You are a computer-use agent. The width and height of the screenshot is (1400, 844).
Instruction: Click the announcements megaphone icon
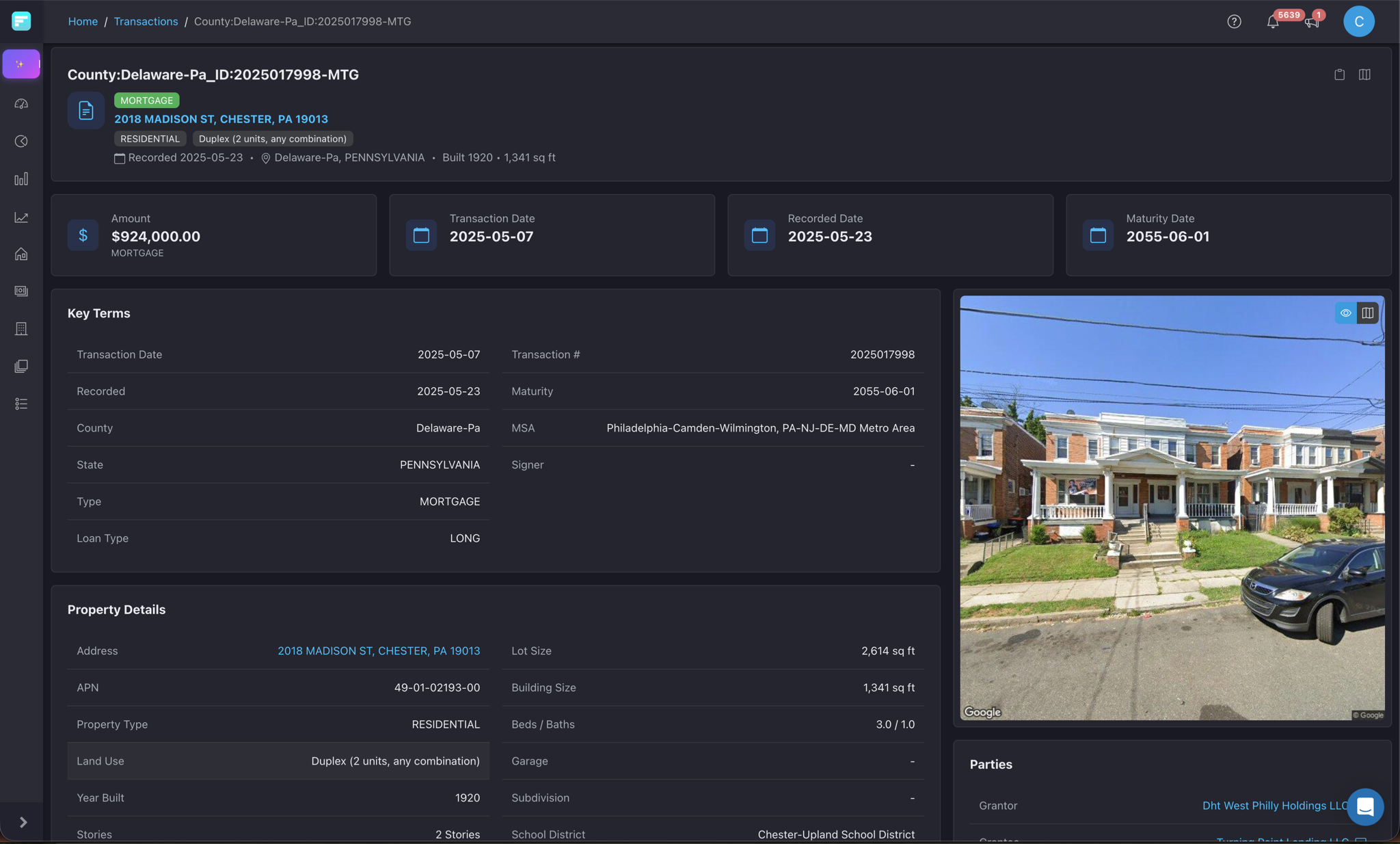click(1310, 22)
